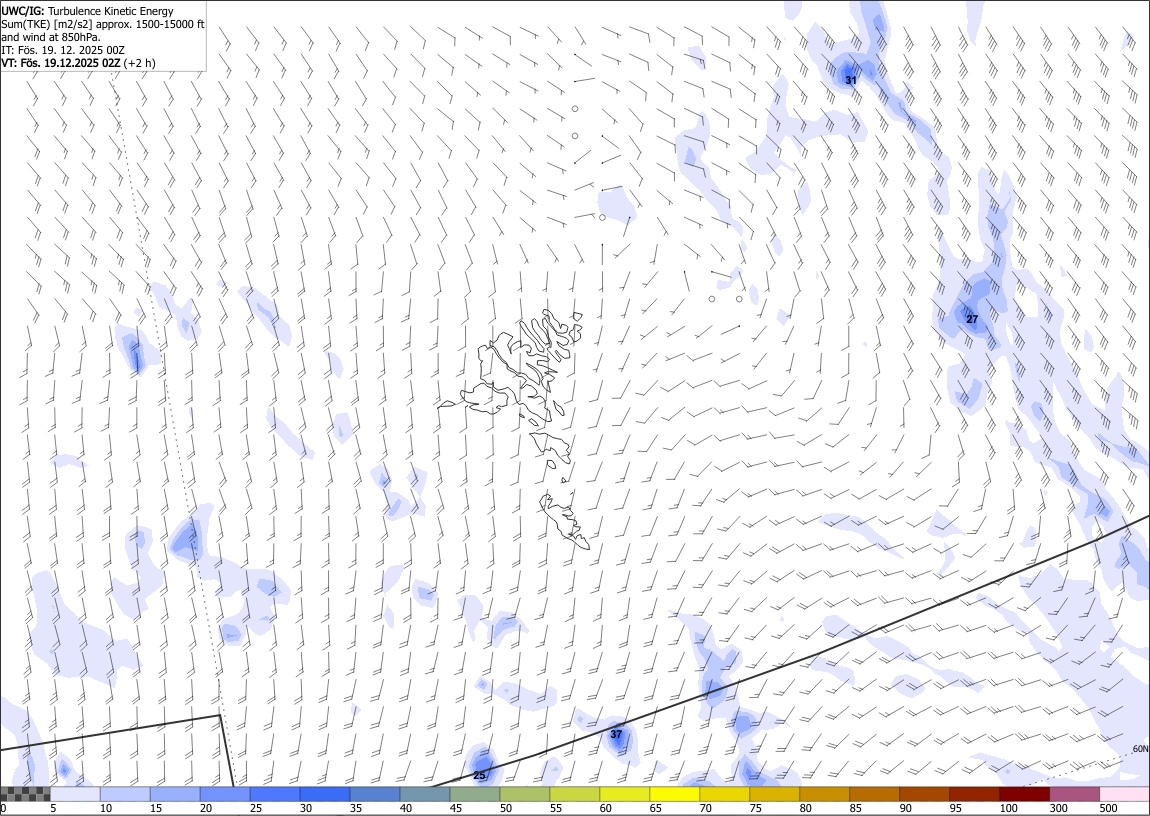Click the 'and wind at 850hPa.' line
The height and width of the screenshot is (816, 1150).
pyautogui.click(x=51, y=37)
